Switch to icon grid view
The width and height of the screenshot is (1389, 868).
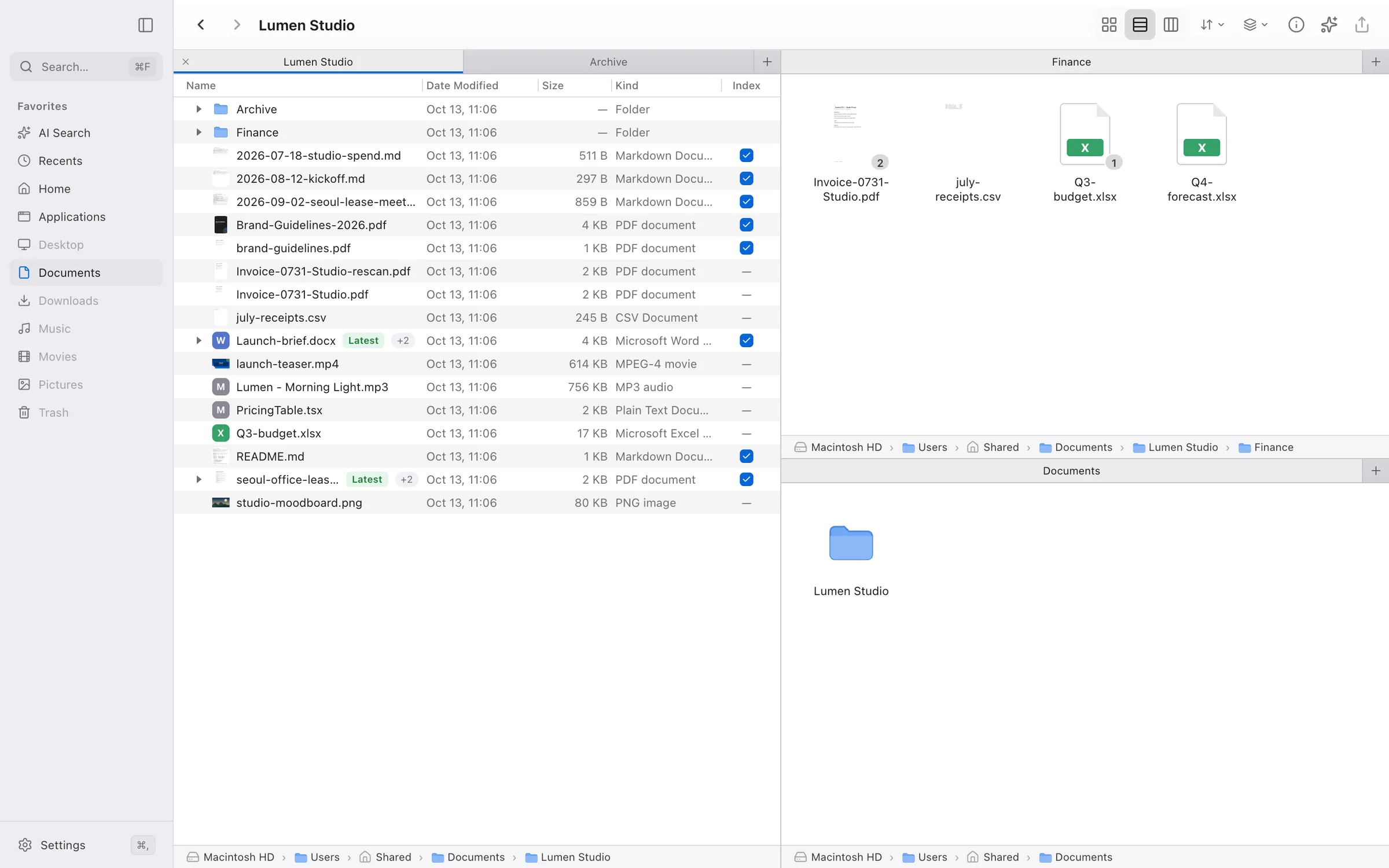(x=1109, y=25)
